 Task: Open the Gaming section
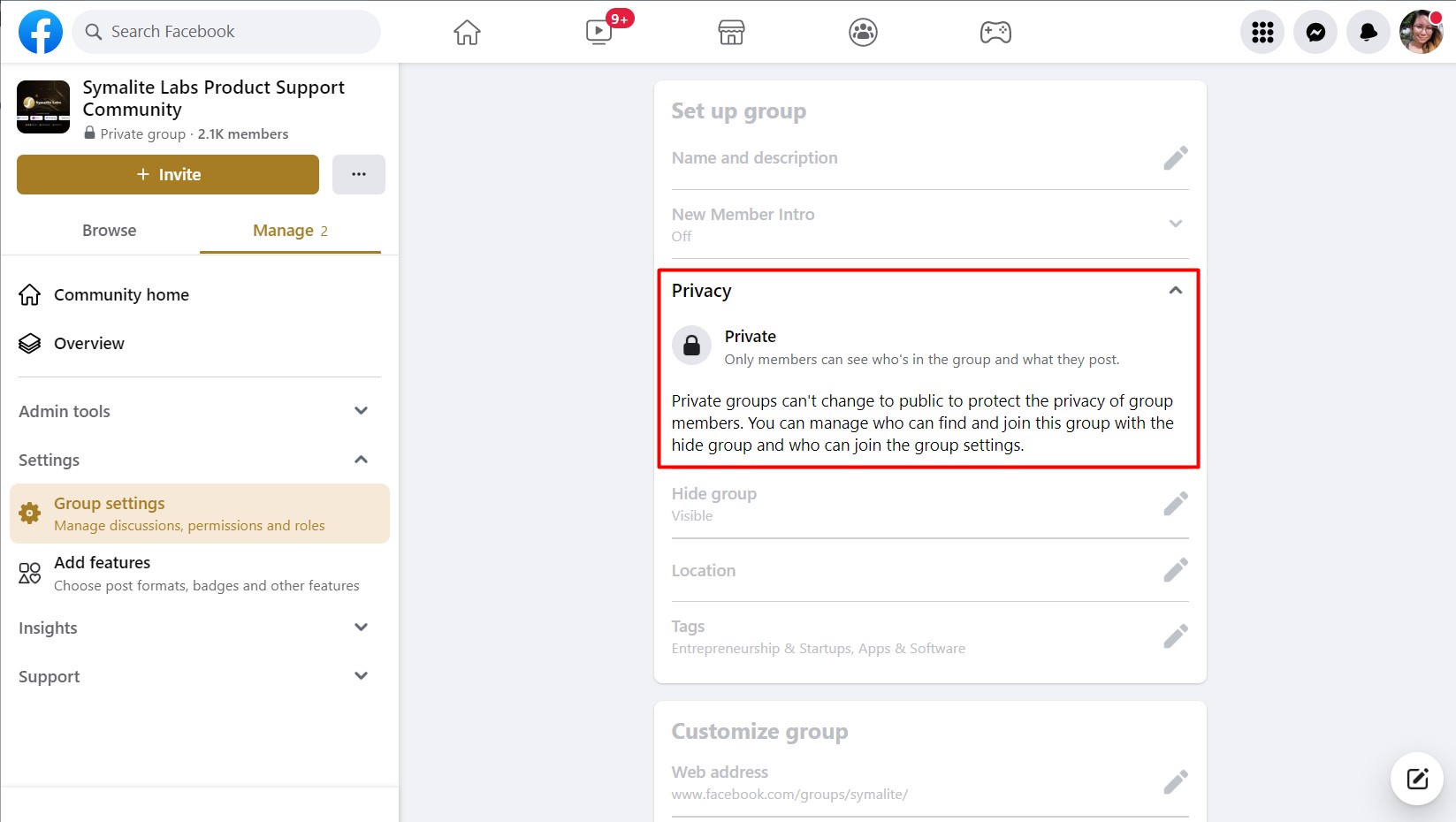click(x=995, y=32)
